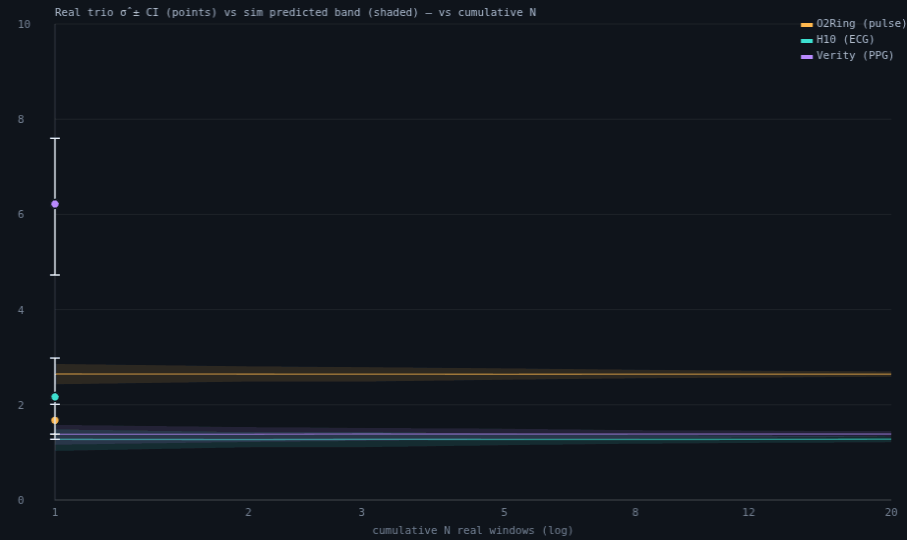Click the chart title text
This screenshot has width=907, height=540.
click(295, 12)
